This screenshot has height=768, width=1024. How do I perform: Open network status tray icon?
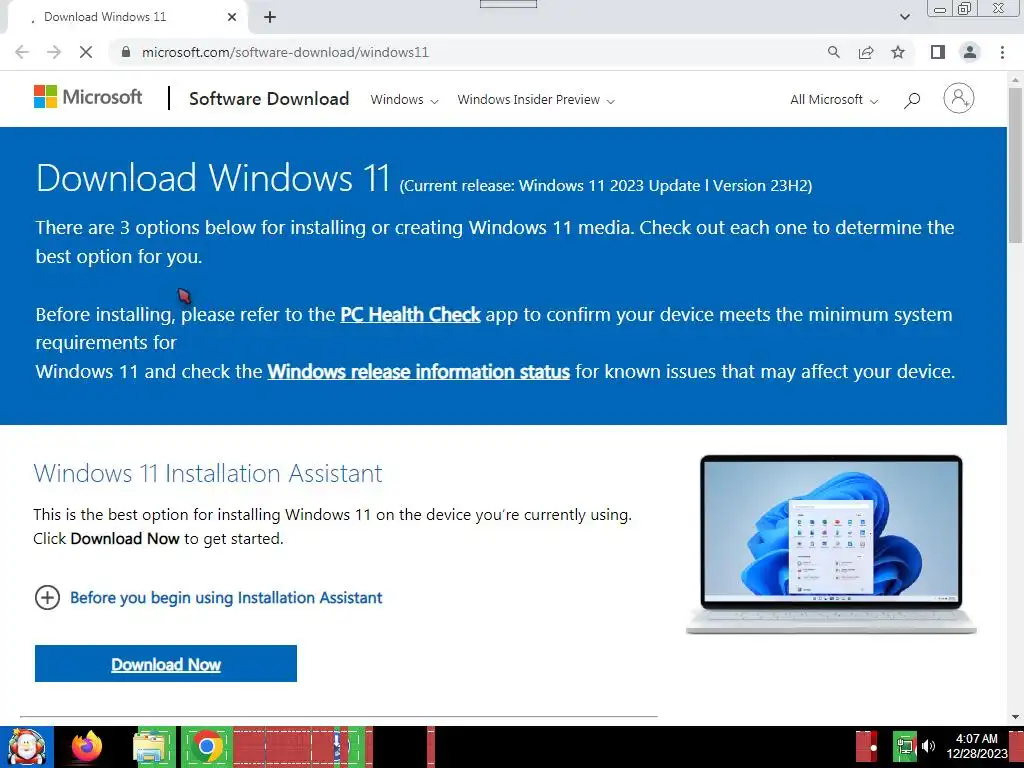904,746
